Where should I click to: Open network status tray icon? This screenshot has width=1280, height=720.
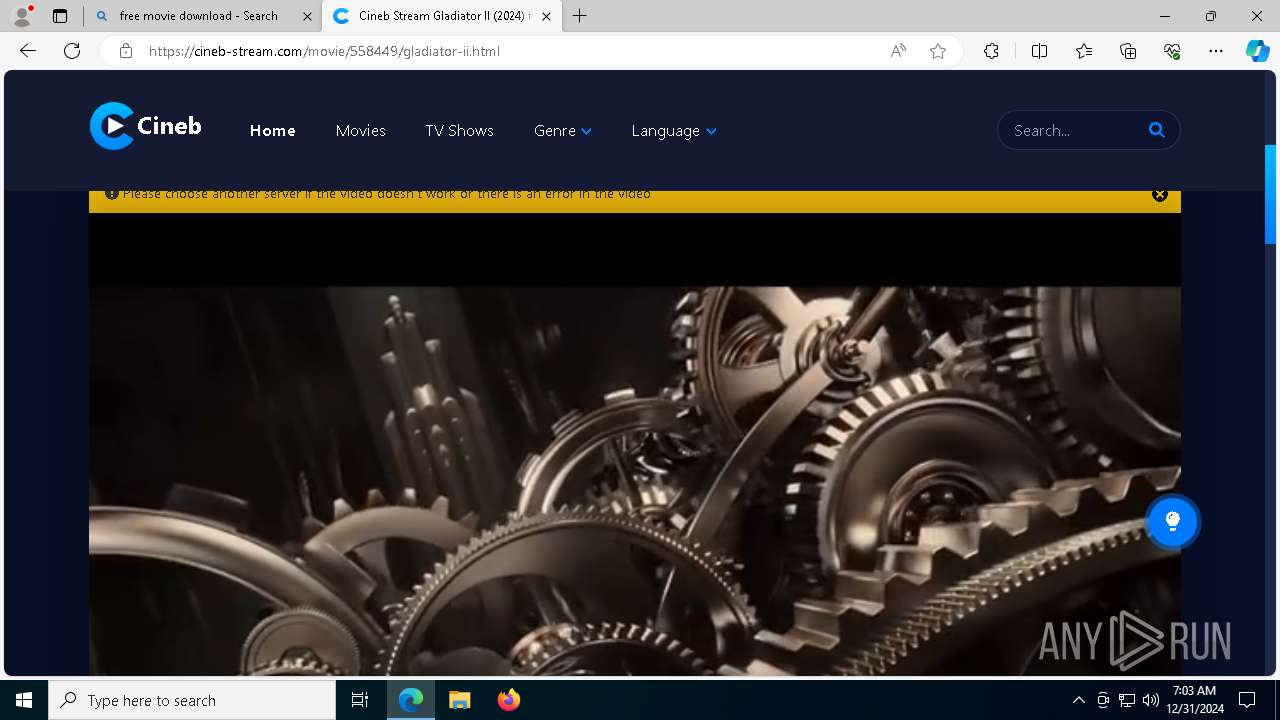(x=1127, y=700)
